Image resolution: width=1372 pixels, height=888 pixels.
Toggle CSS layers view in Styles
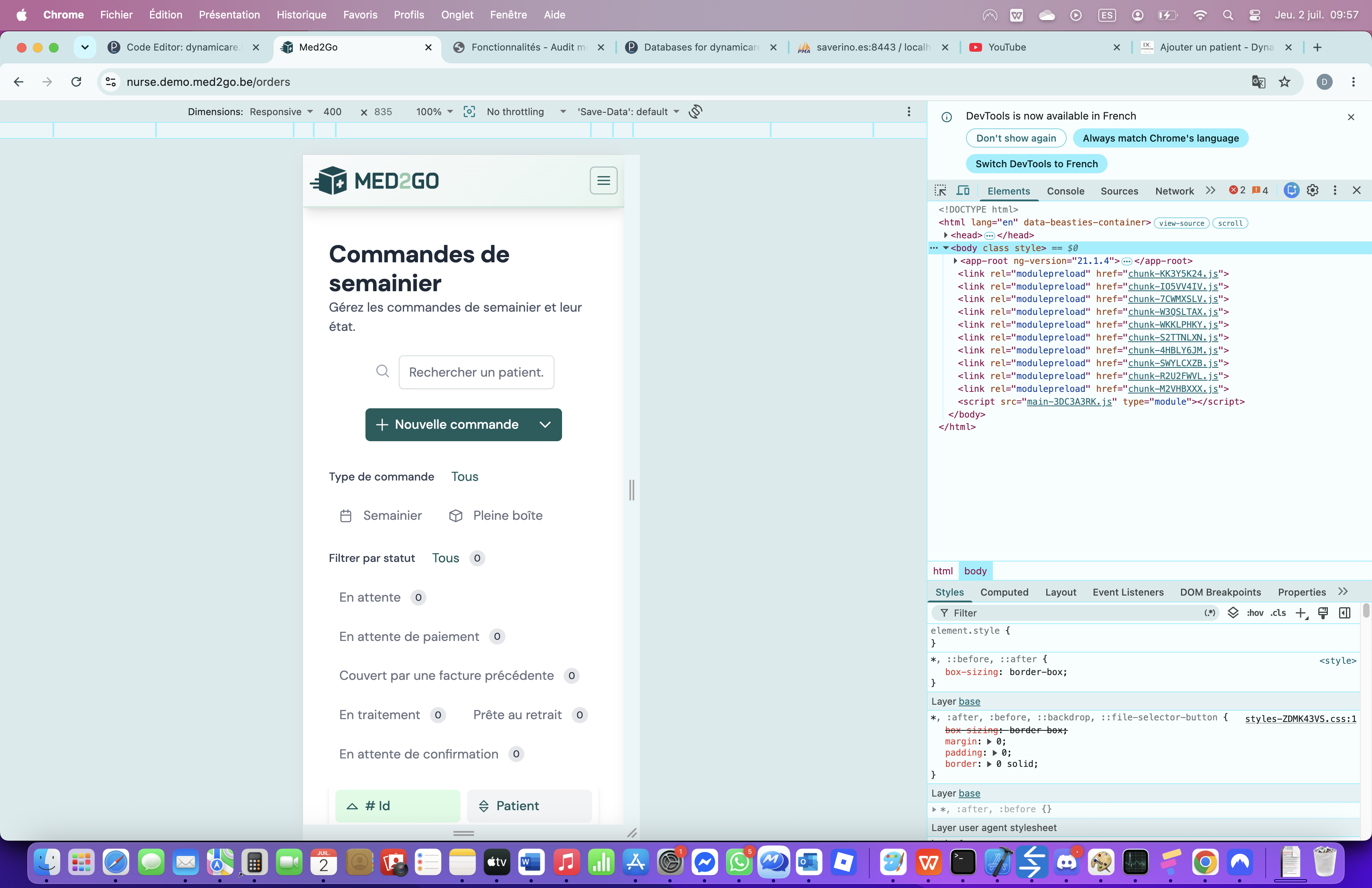point(1233,612)
